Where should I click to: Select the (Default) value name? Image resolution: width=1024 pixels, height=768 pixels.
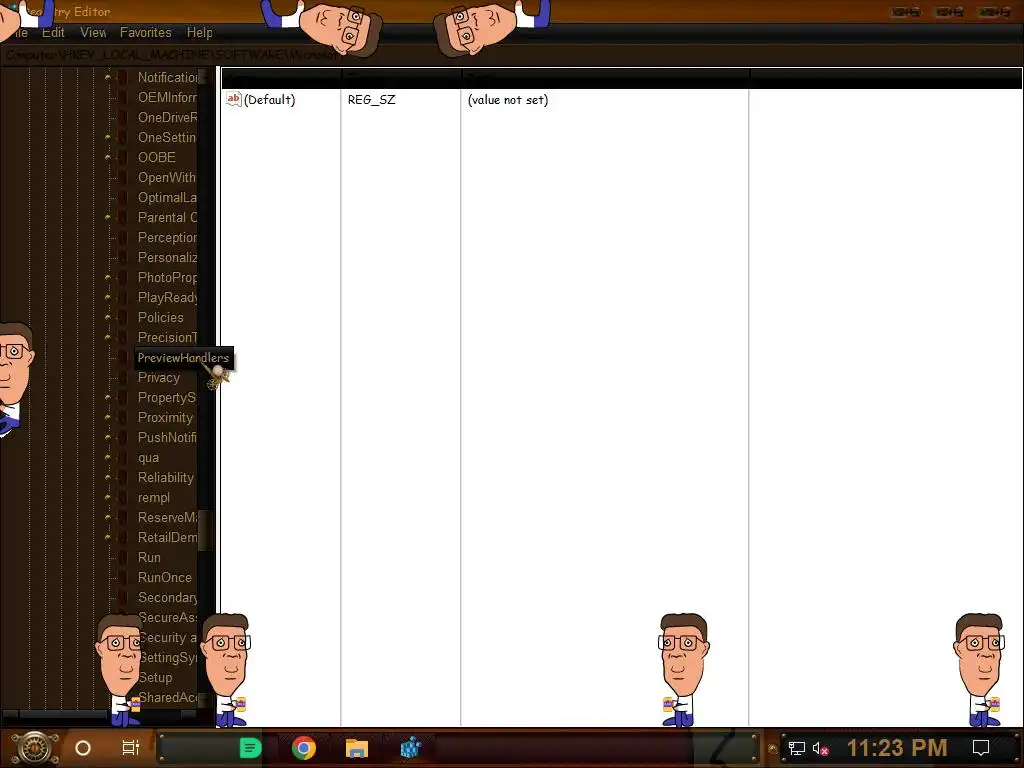[x=270, y=100]
